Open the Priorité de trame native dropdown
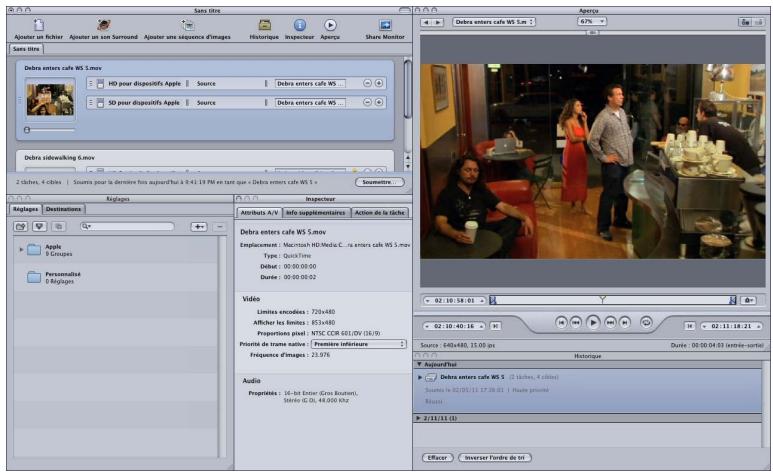The image size is (773, 473). point(358,344)
